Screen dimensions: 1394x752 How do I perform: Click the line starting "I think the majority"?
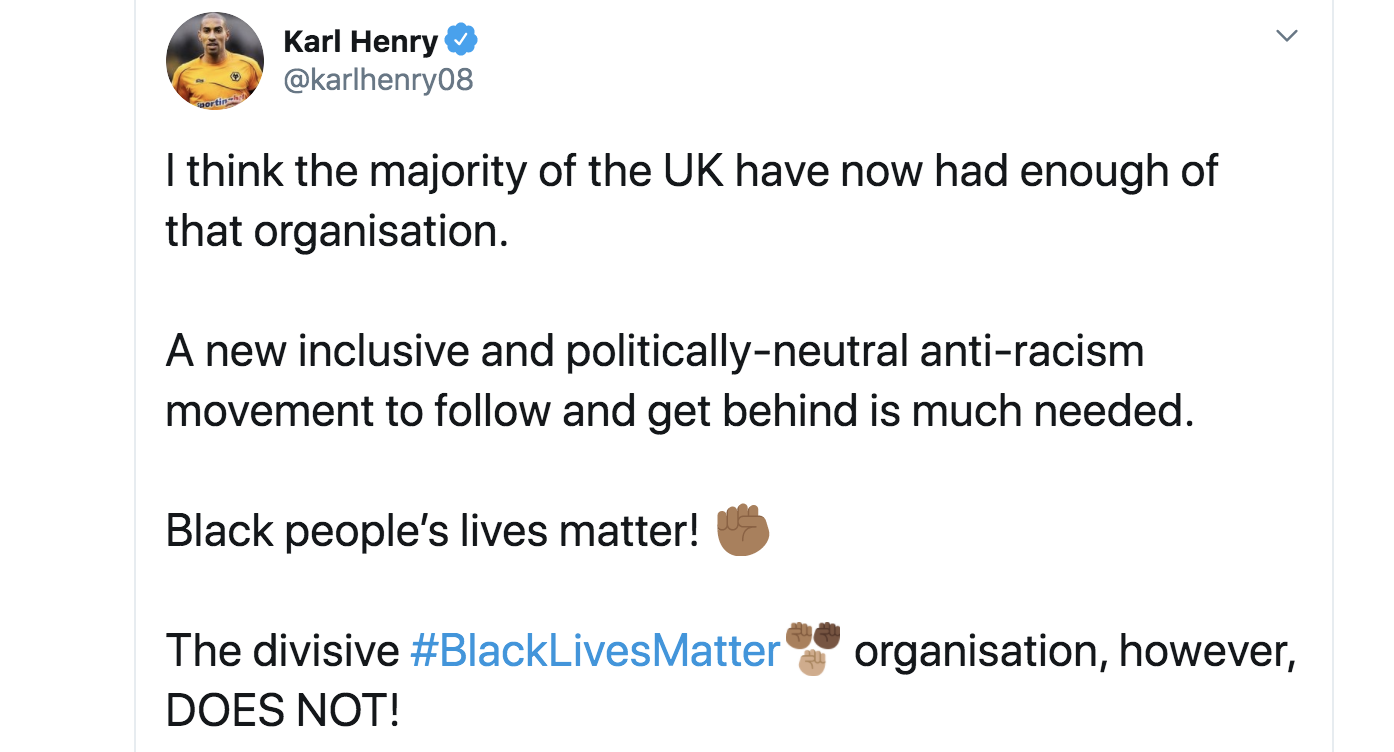[690, 171]
